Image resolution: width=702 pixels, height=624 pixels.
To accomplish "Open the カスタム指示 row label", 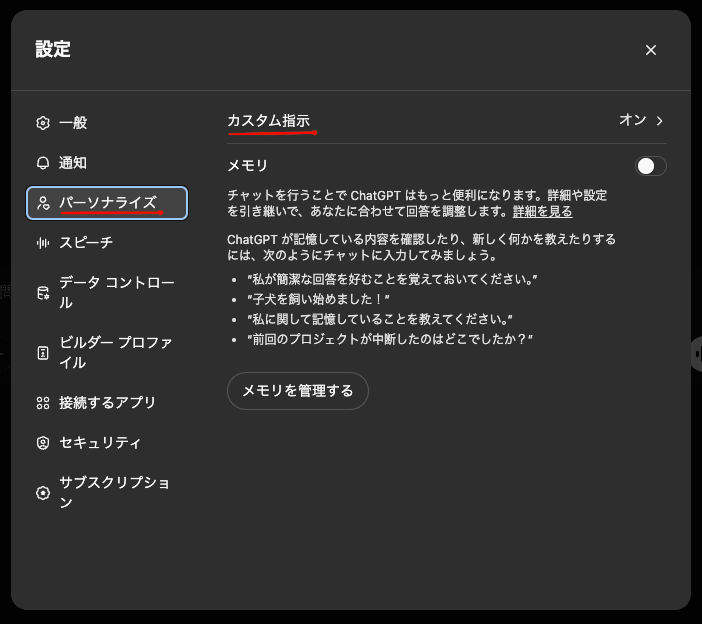I will pos(268,121).
